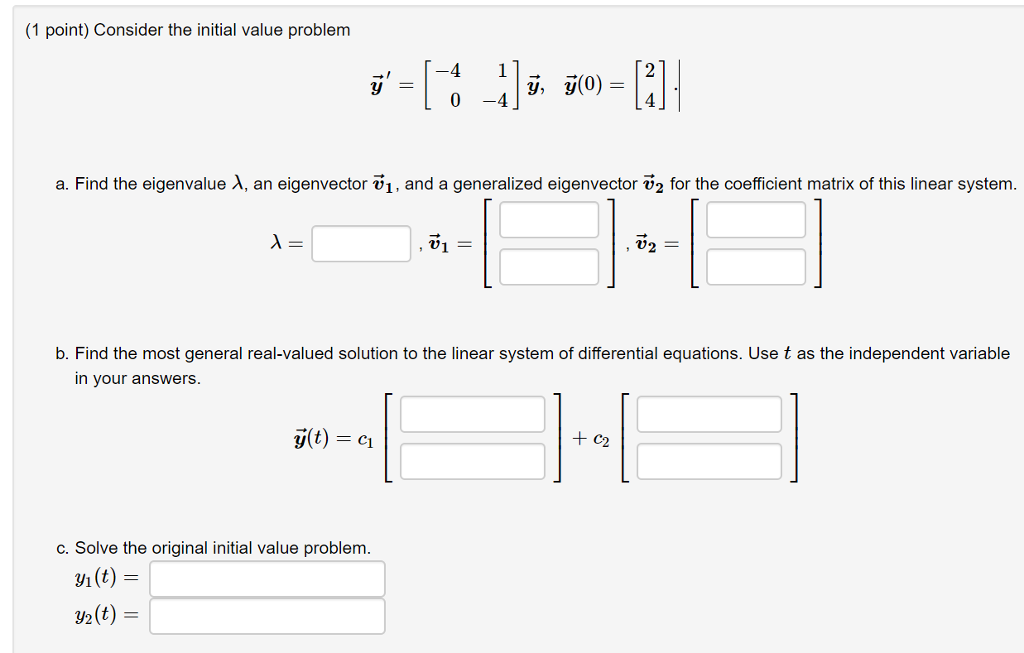1024x653 pixels.
Task: Click the λ eigenvalue input field
Action: [x=360, y=244]
